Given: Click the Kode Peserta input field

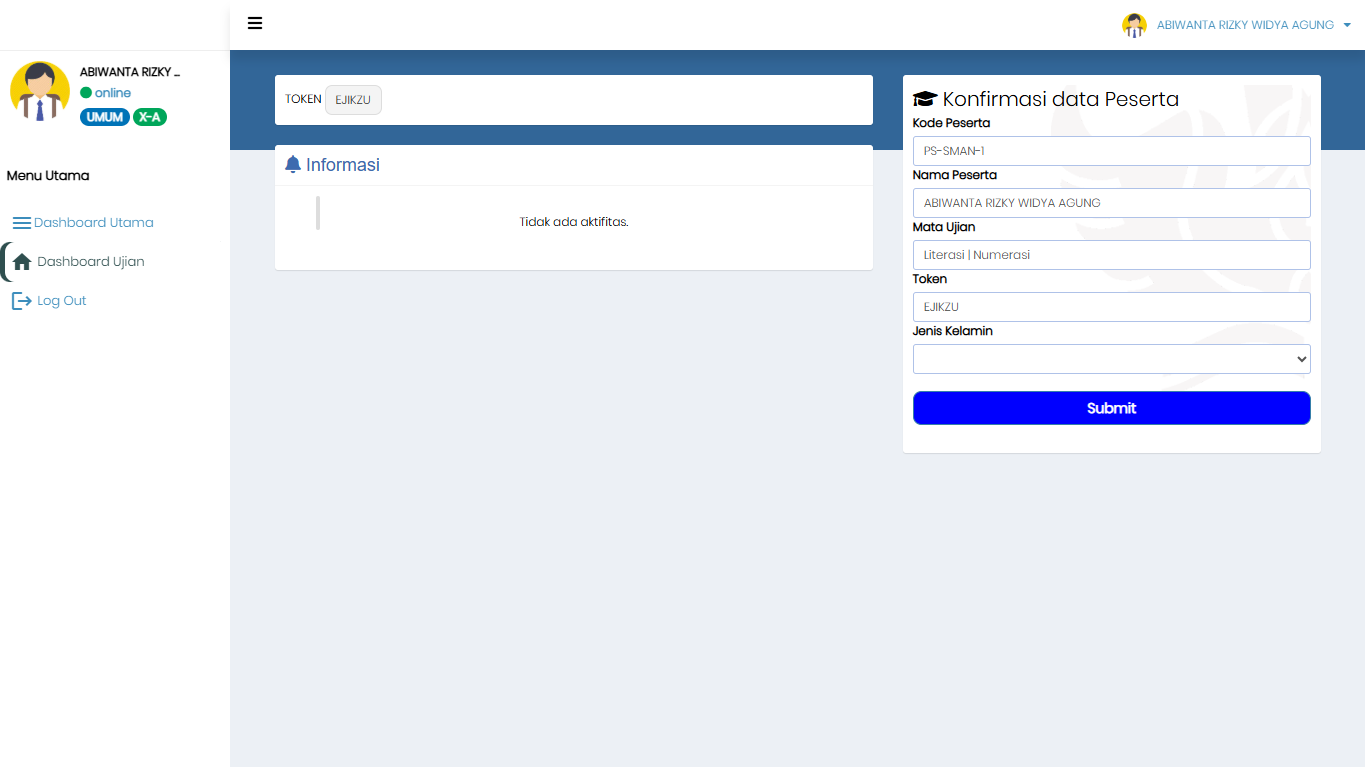Looking at the screenshot, I should coord(1111,151).
